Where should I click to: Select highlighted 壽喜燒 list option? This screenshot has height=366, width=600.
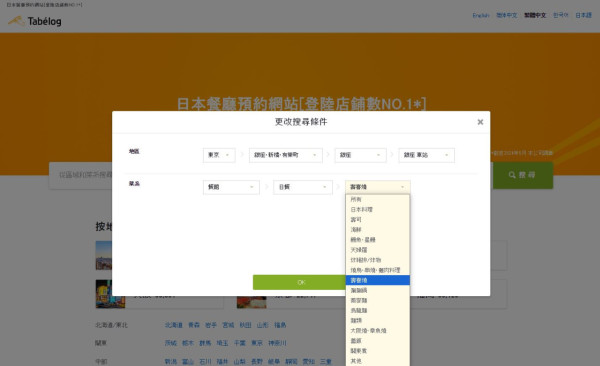pyautogui.click(x=377, y=280)
